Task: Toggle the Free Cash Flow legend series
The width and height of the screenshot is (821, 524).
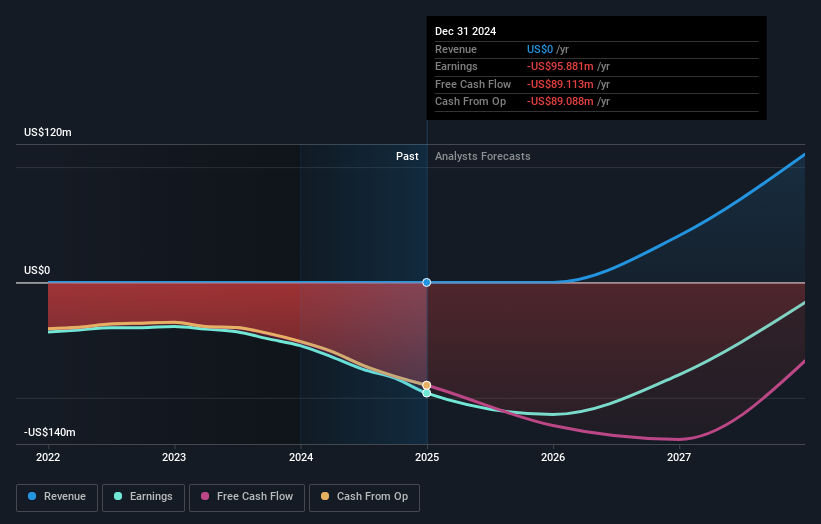Action: (x=247, y=497)
